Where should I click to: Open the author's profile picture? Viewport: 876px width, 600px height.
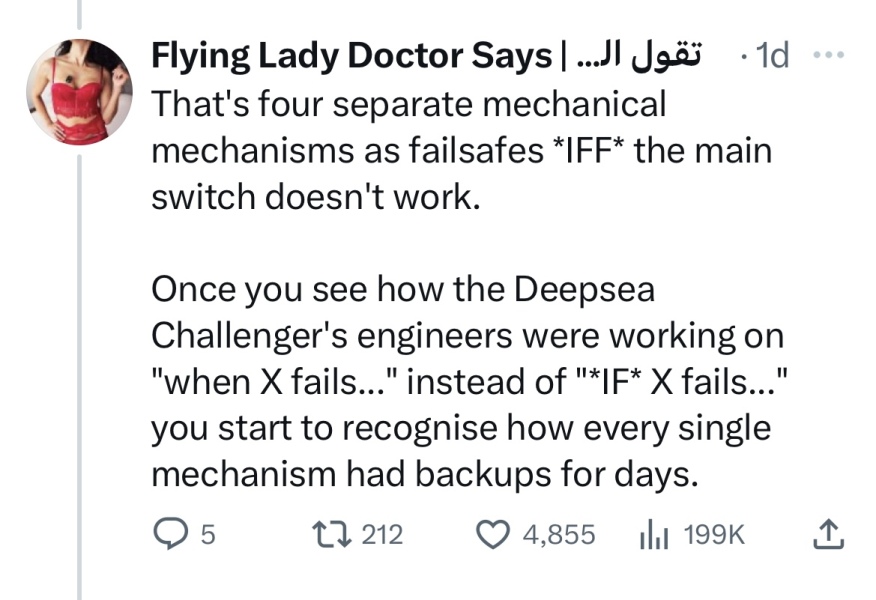[x=79, y=93]
